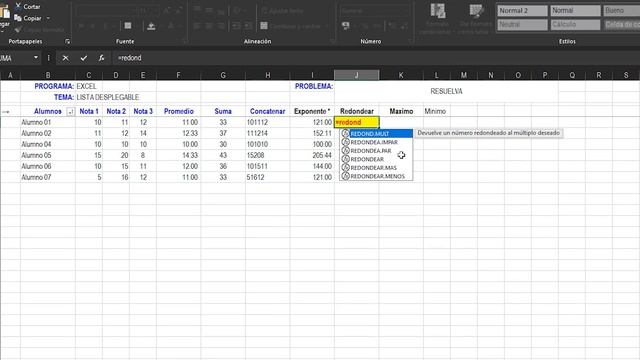Click the EXCEL cell next to PROGRAMA
This screenshot has width=640, height=360.
pos(89,86)
